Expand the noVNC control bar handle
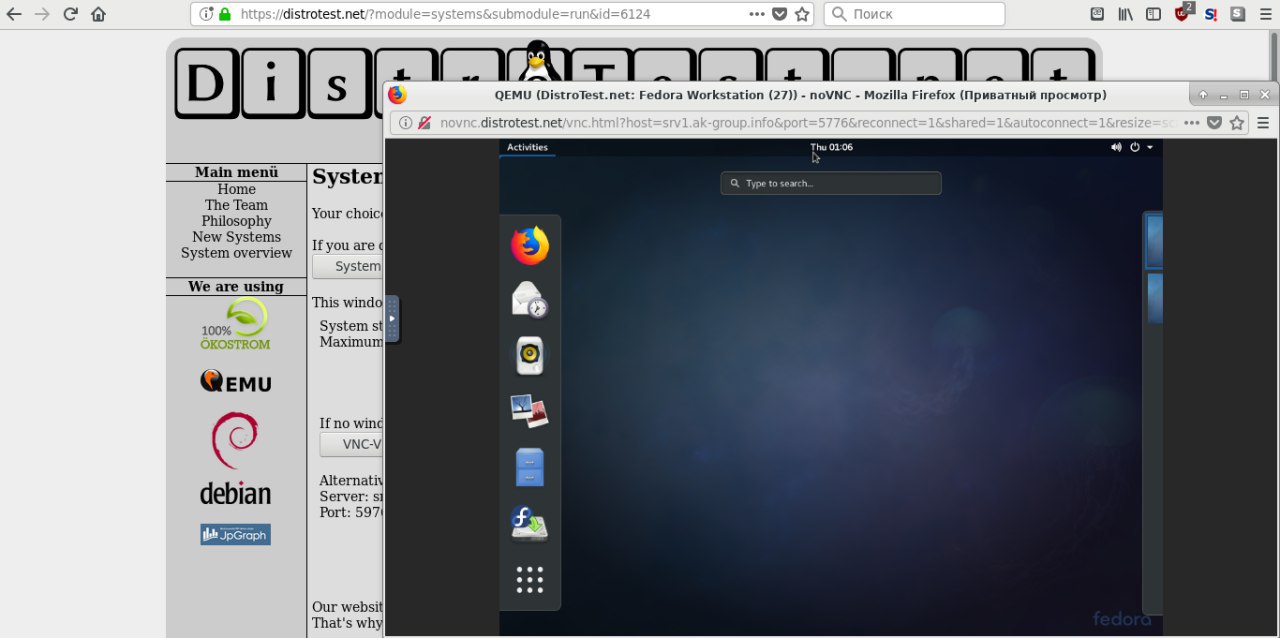Screen dimensions: 1280x638 click(392, 319)
